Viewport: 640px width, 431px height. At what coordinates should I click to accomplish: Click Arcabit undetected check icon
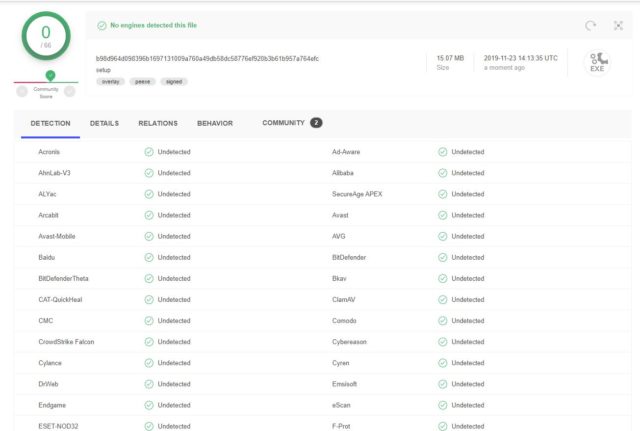click(x=149, y=215)
